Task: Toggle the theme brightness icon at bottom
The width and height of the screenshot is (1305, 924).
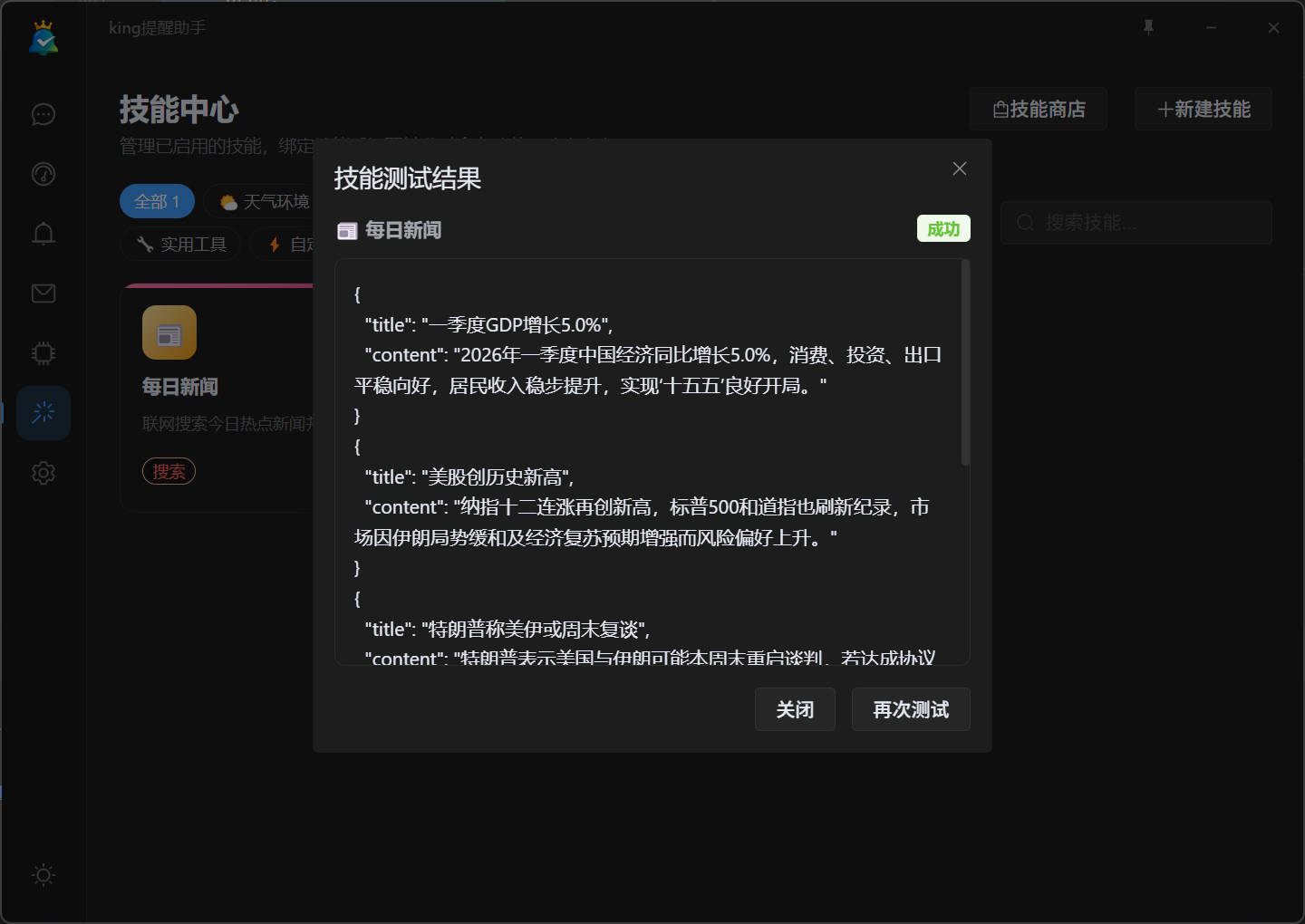Action: 43,875
